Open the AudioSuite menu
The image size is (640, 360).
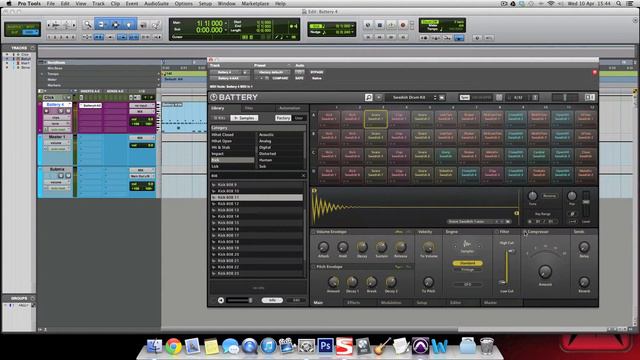tap(156, 4)
